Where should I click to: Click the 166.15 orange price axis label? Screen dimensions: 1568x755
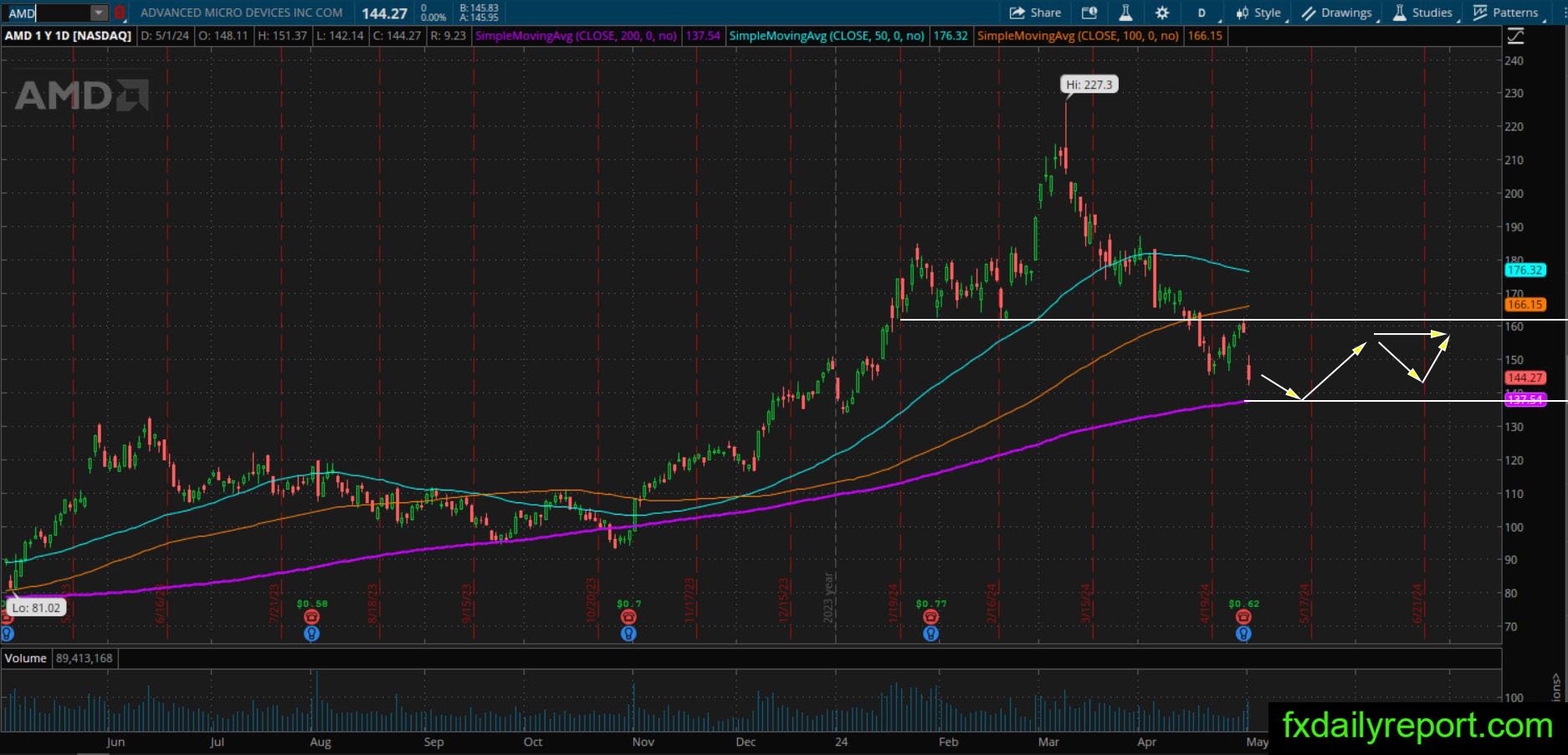point(1524,306)
